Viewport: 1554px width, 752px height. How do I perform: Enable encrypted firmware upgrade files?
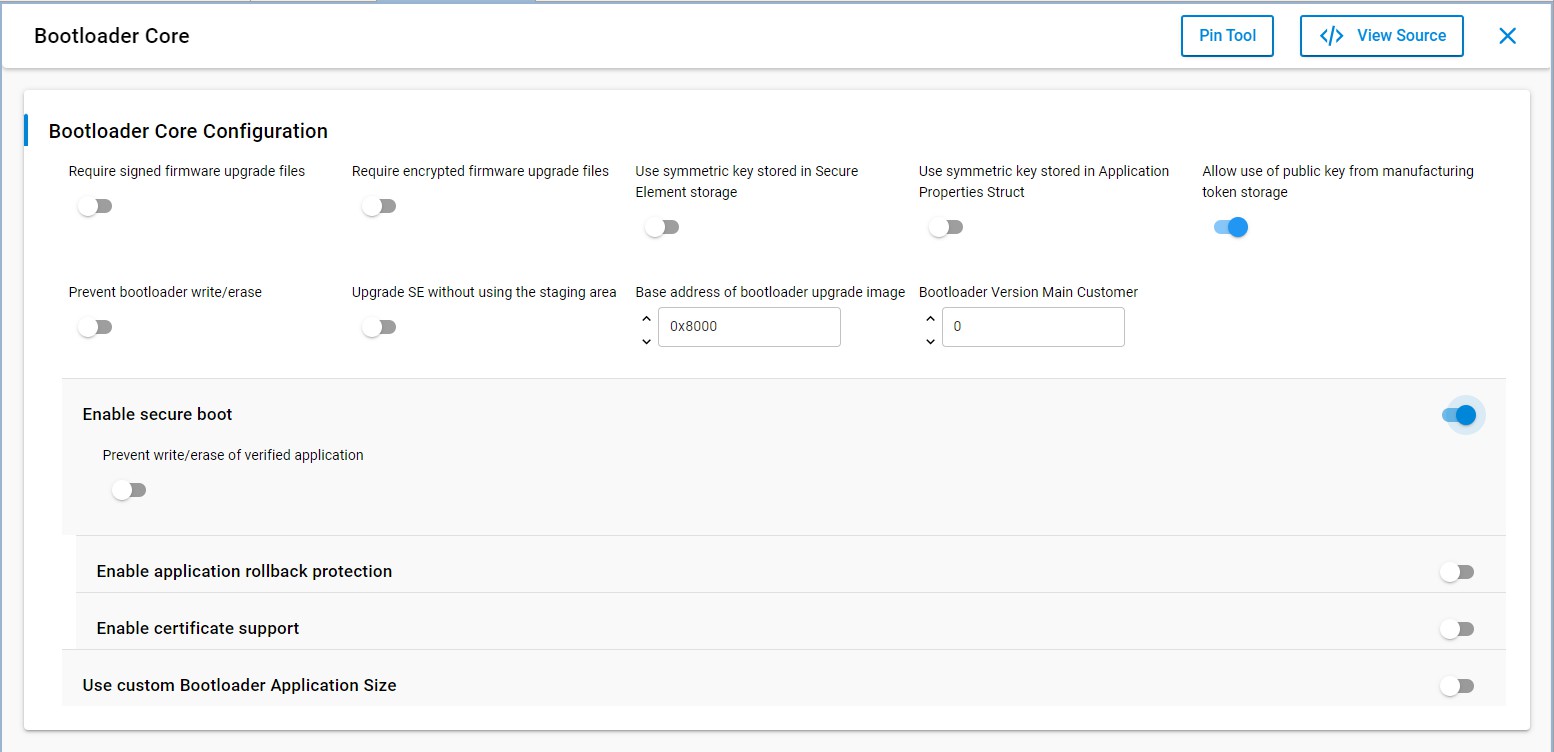[379, 205]
